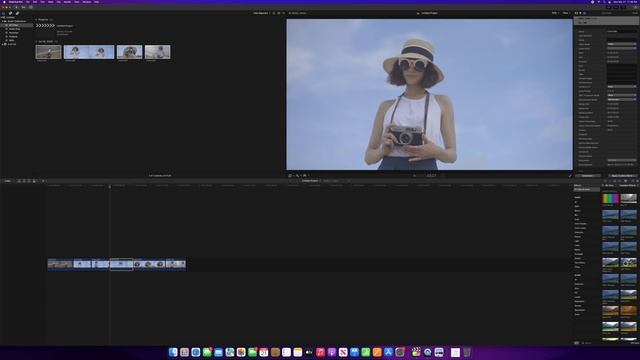Open the Video Roles dropdown in inspector
The image size is (640, 360).
(622, 44)
